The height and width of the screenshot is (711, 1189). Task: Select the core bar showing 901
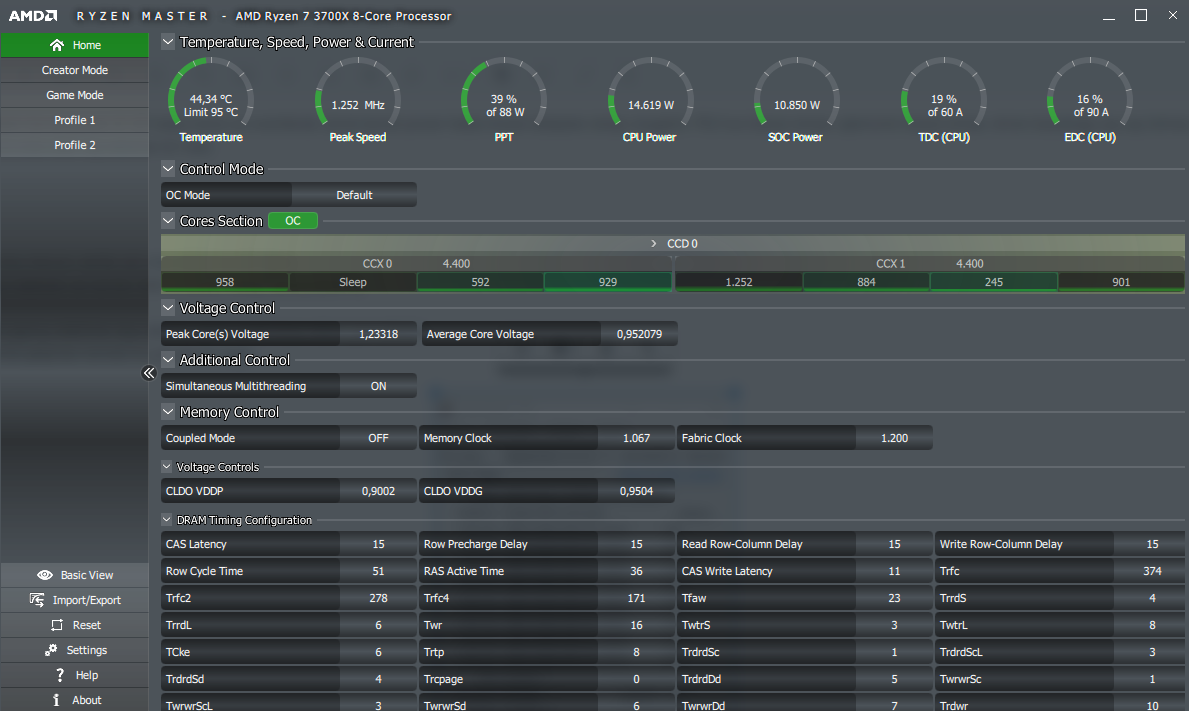pos(1121,282)
